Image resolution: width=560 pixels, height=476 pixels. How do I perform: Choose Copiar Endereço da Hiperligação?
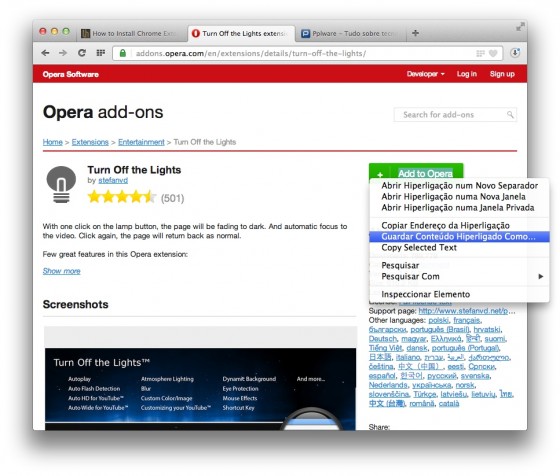point(459,226)
